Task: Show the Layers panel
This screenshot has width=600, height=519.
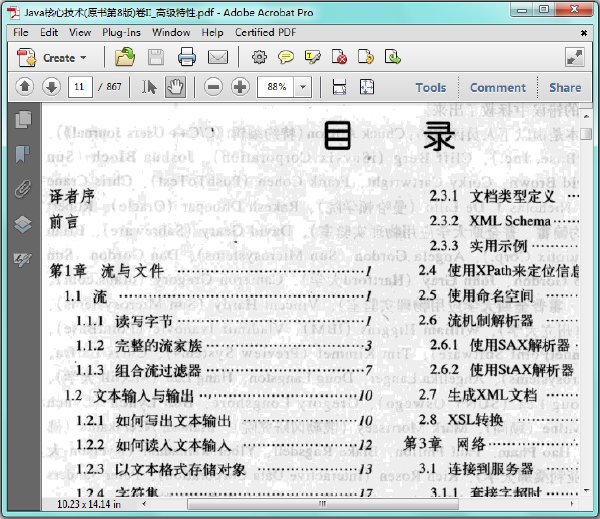Action: pos(23,224)
